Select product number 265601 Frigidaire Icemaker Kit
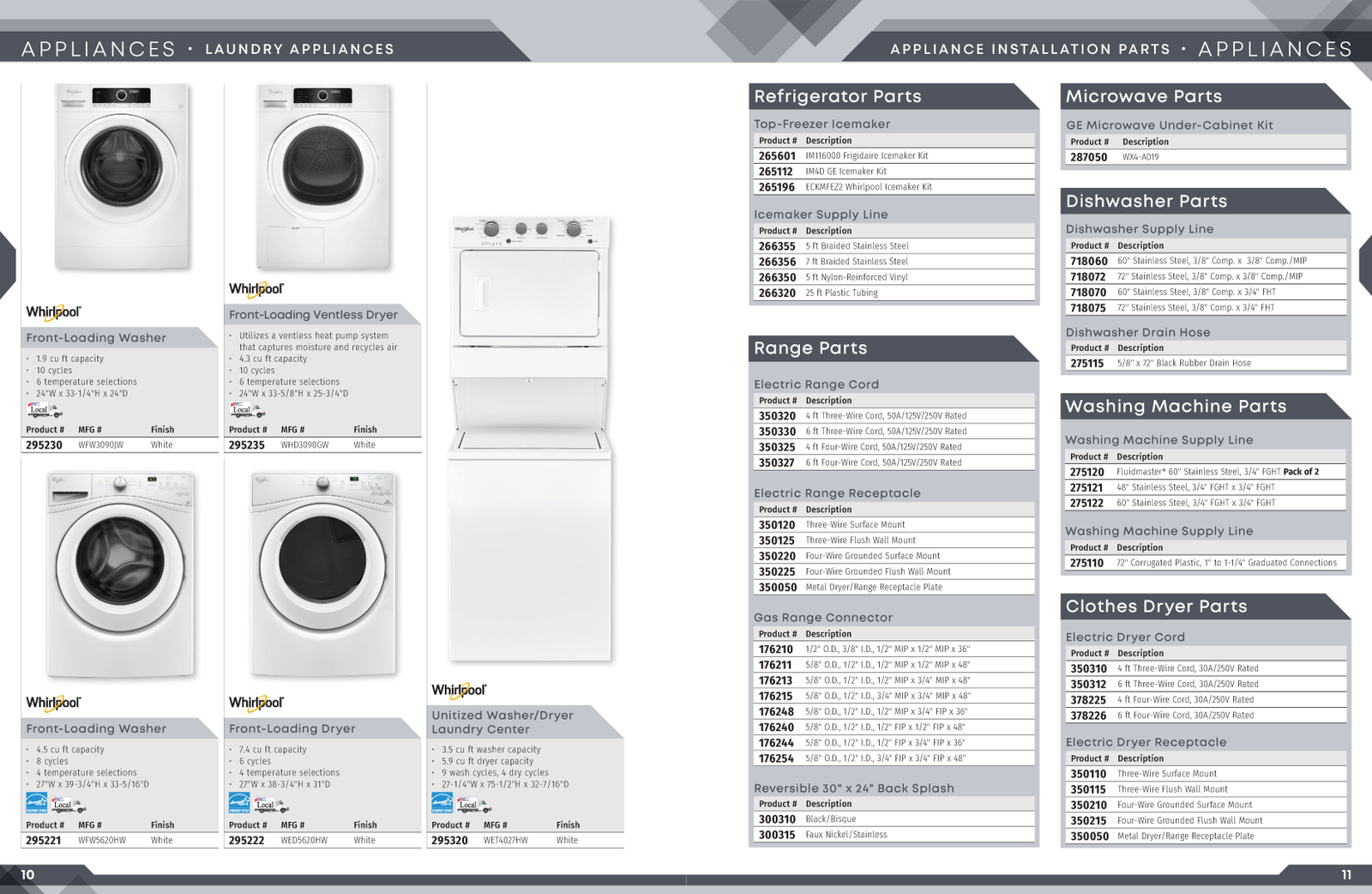 point(777,156)
